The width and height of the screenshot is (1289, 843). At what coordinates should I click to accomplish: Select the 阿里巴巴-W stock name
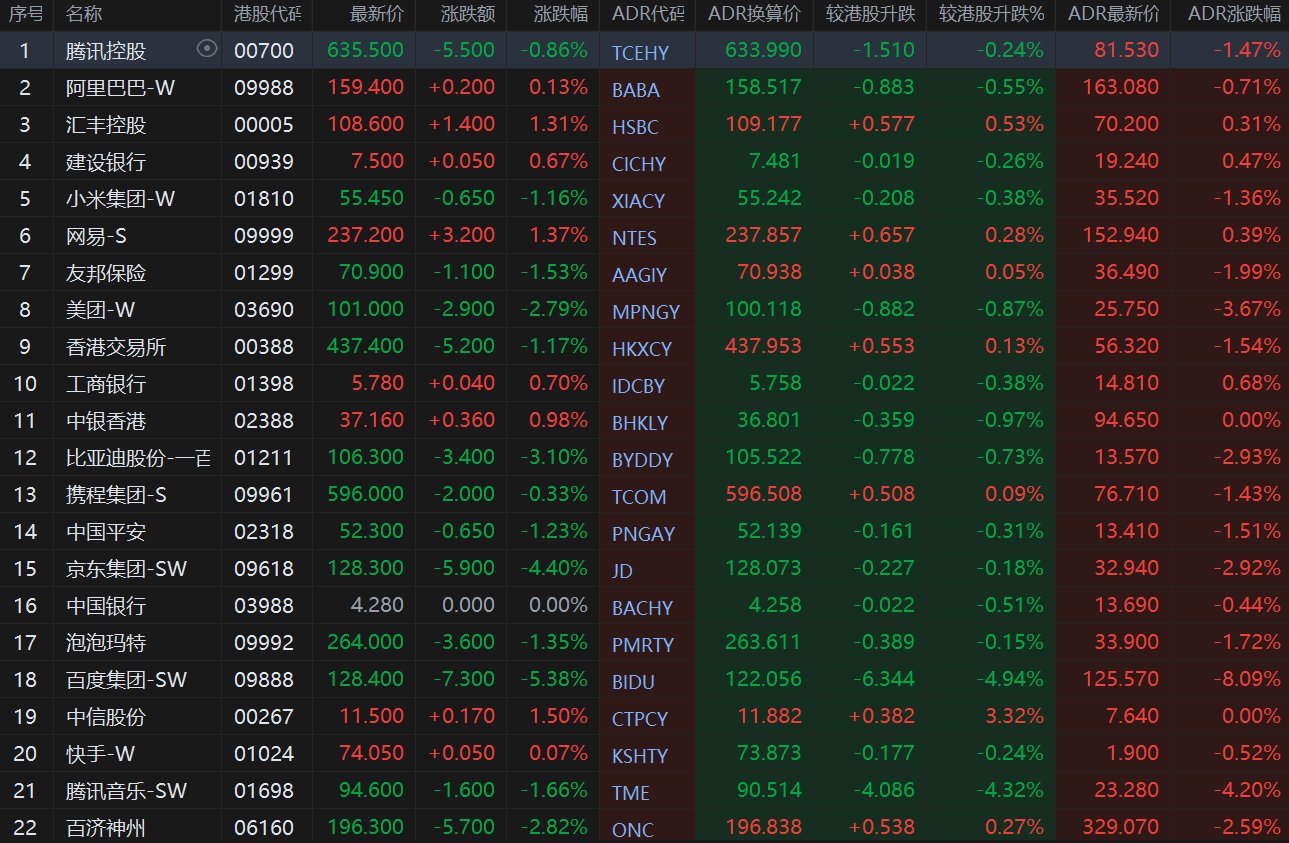click(120, 88)
